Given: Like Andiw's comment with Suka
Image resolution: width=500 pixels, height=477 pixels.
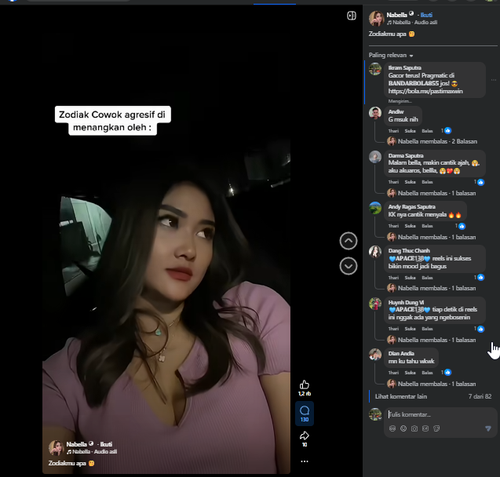Looking at the screenshot, I should pyautogui.click(x=410, y=131).
